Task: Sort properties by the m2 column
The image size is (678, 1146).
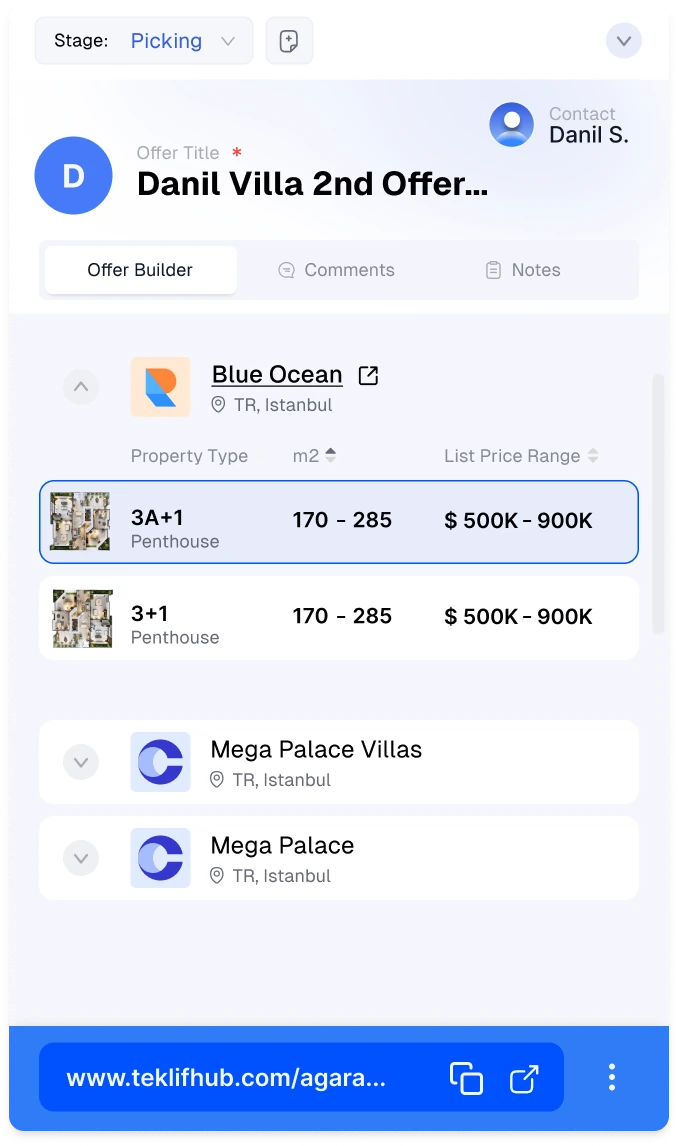Action: pos(333,455)
